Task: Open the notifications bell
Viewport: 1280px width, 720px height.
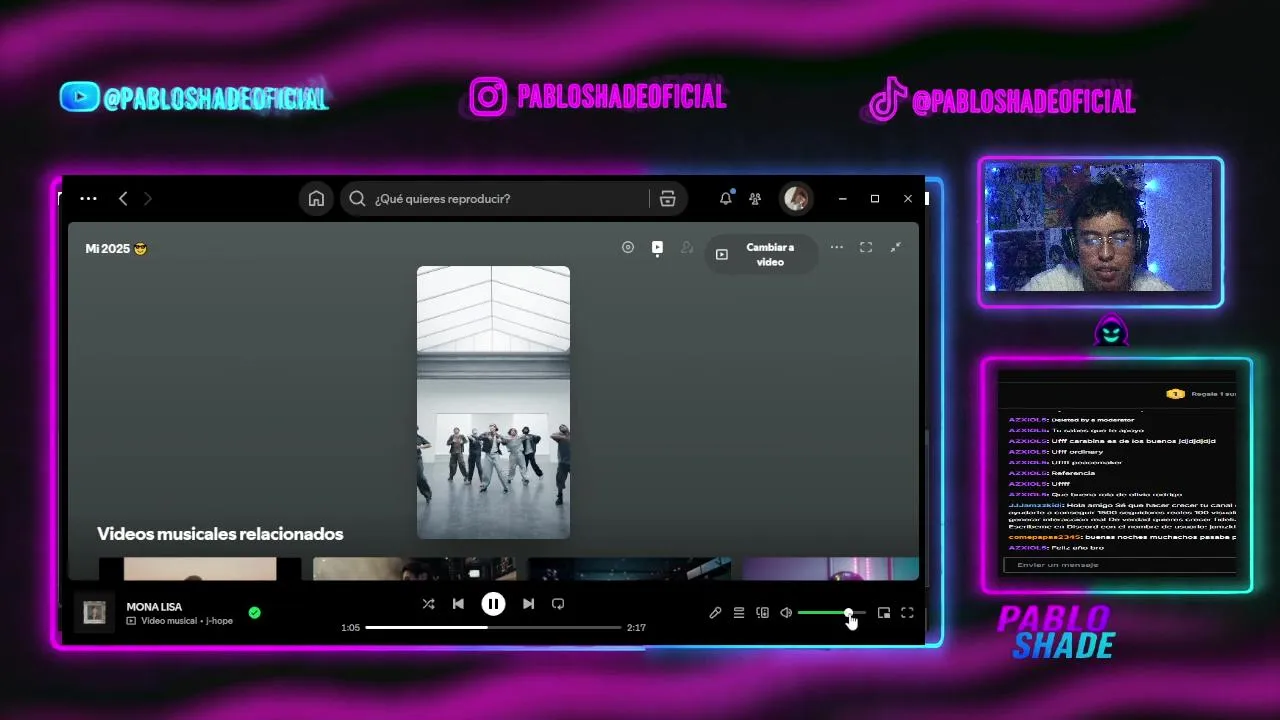Action: tap(726, 198)
